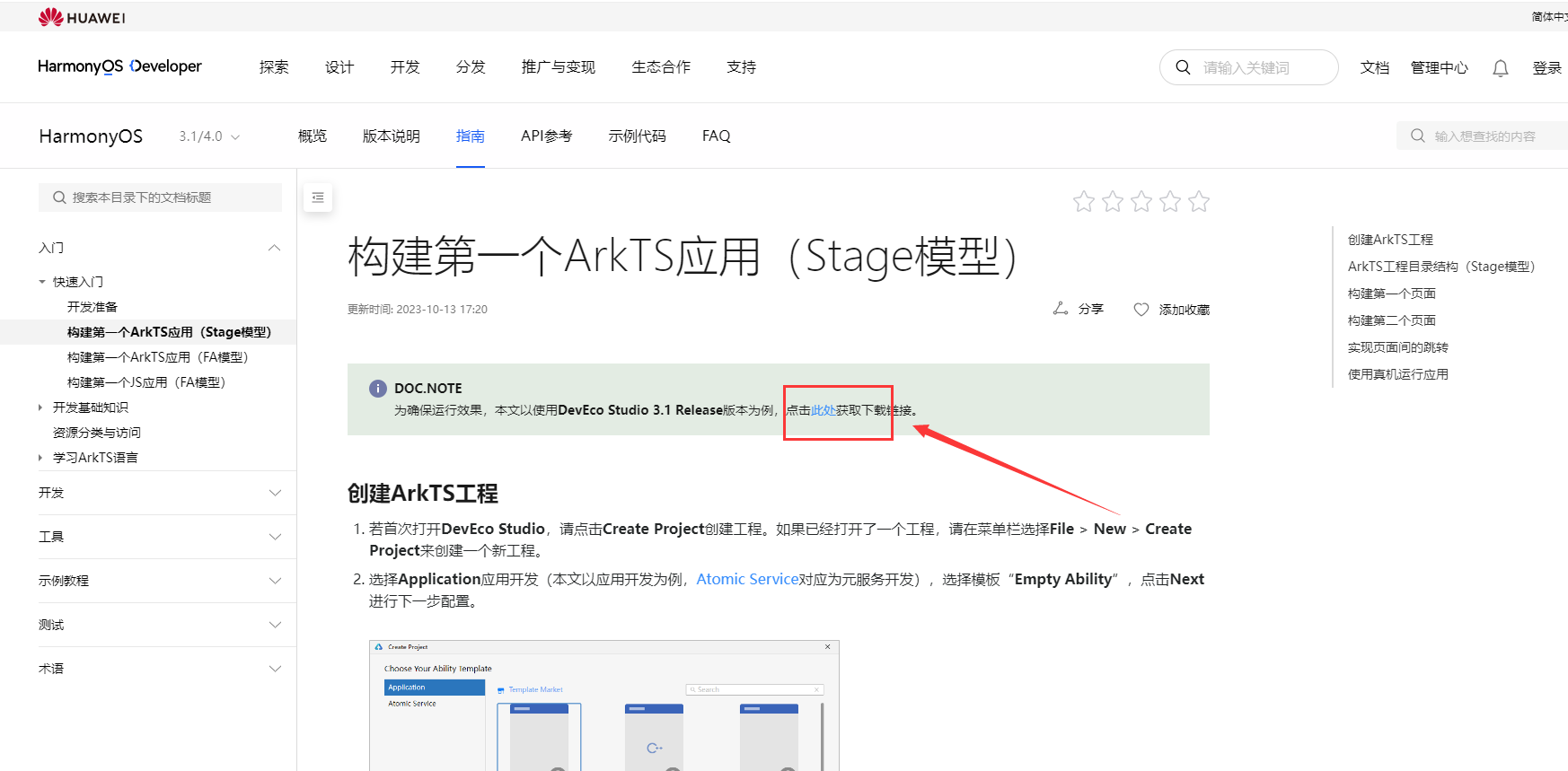Click the 文档 link

tap(1375, 68)
